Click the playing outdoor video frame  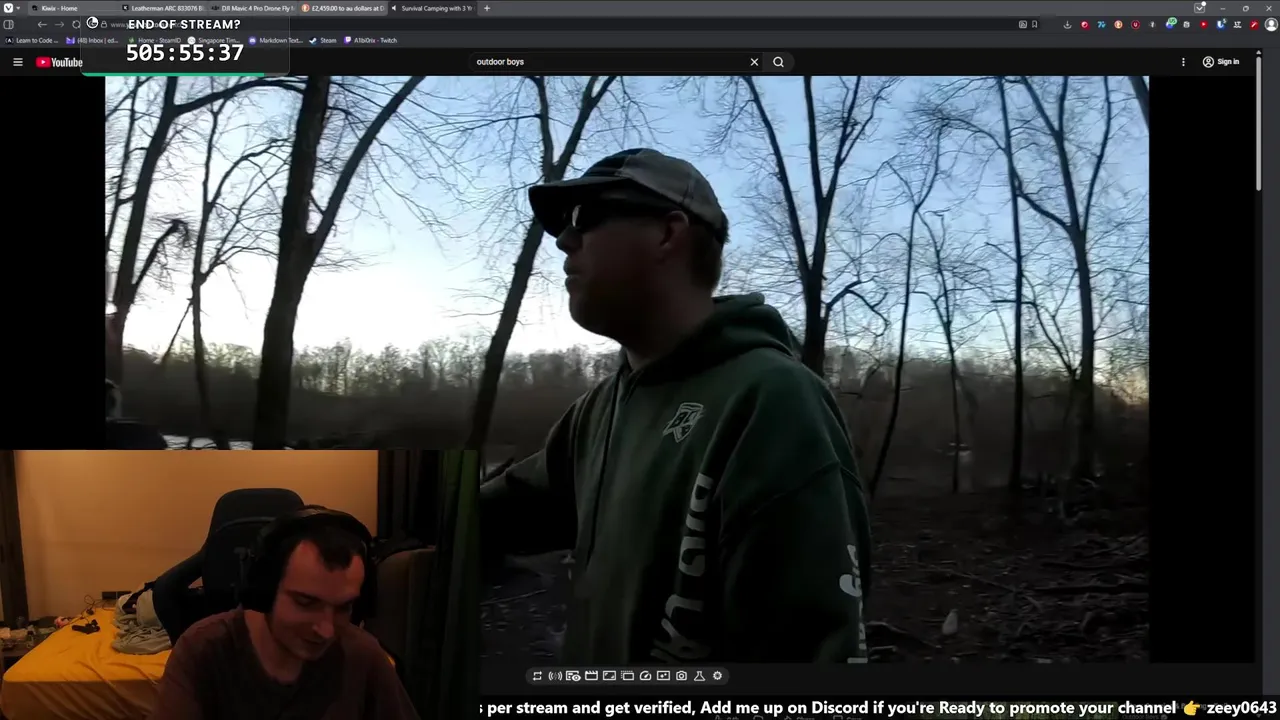[627, 369]
